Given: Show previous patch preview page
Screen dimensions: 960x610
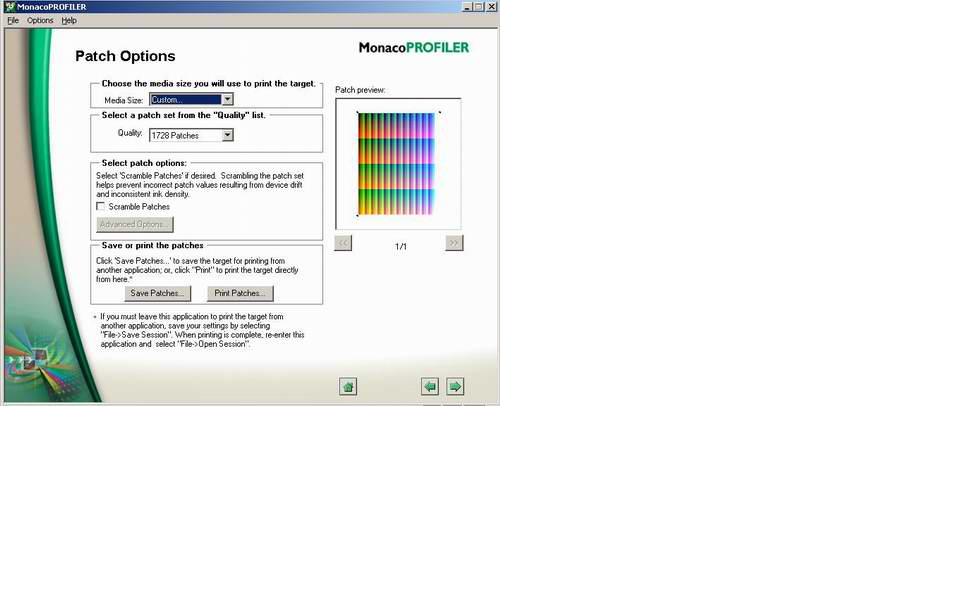Looking at the screenshot, I should point(343,243).
